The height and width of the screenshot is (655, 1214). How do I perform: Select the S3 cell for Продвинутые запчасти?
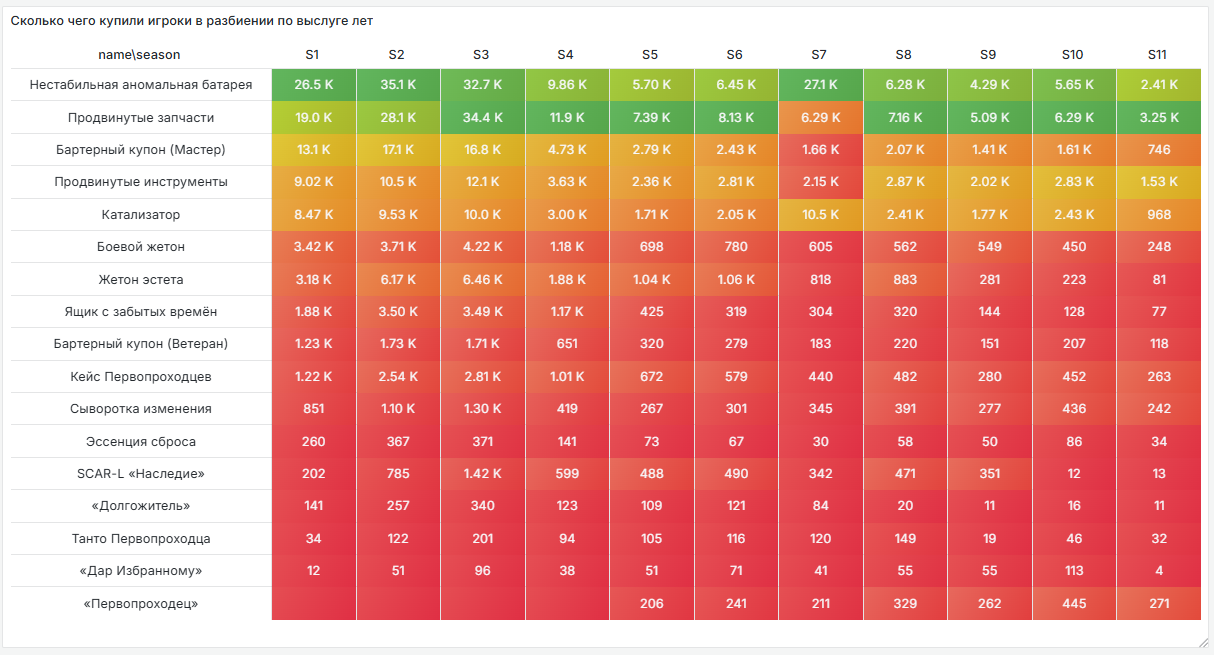481,118
